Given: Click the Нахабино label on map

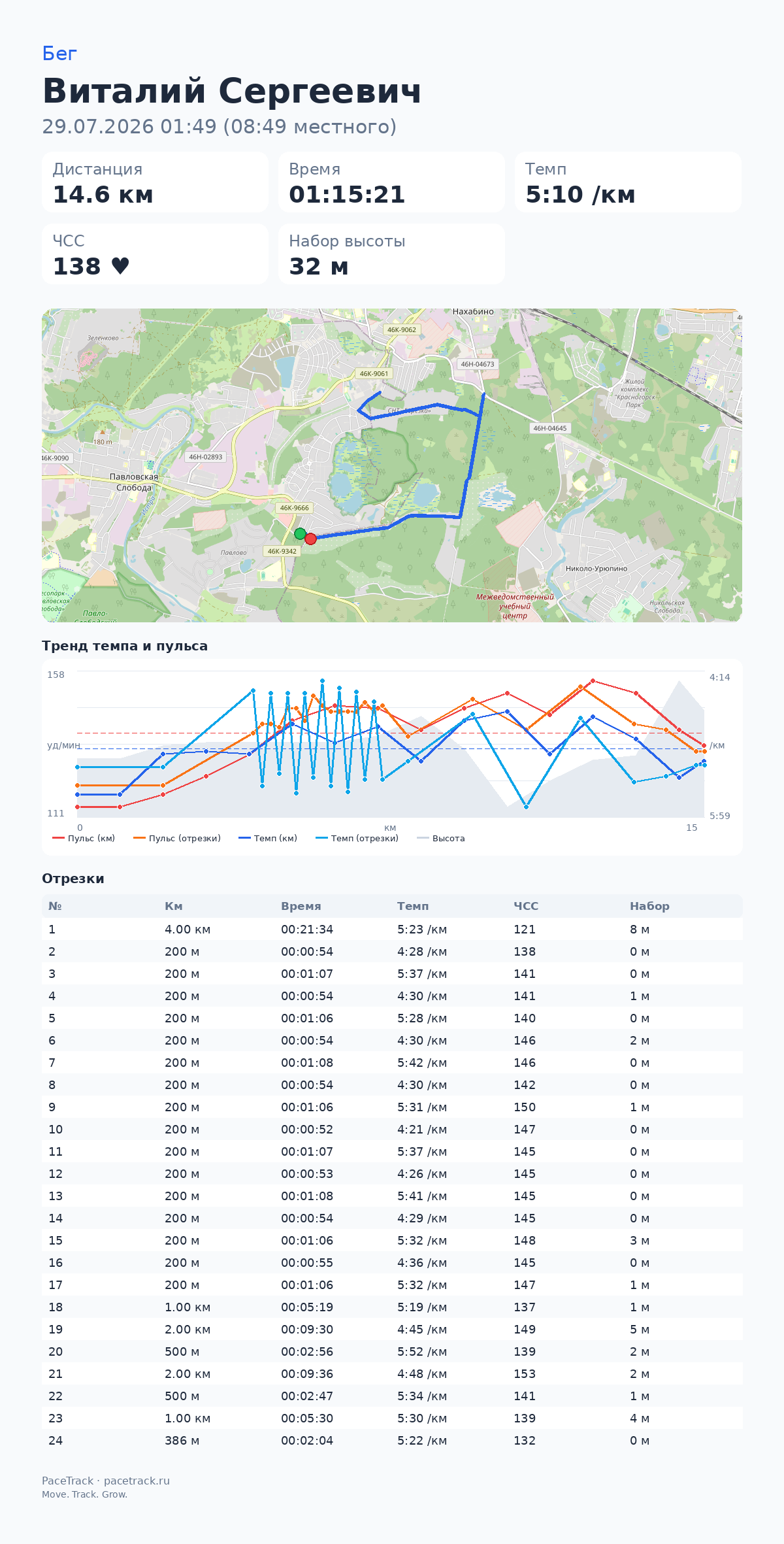Looking at the screenshot, I should (473, 312).
